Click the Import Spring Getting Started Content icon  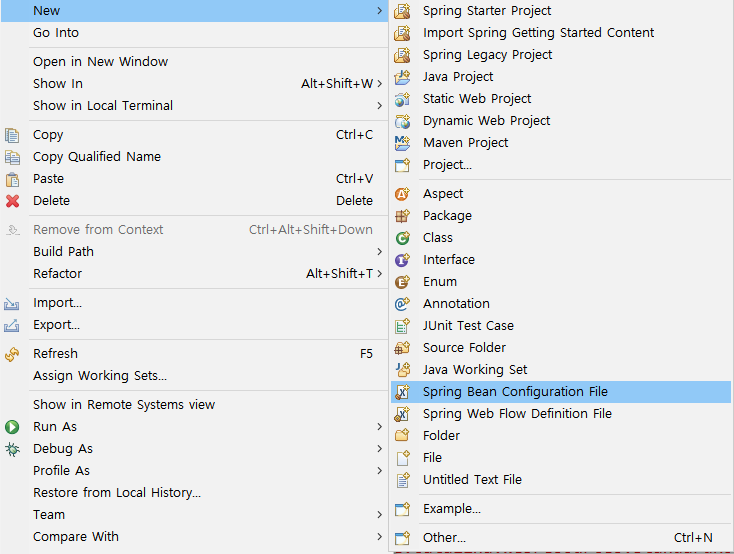tap(402, 33)
